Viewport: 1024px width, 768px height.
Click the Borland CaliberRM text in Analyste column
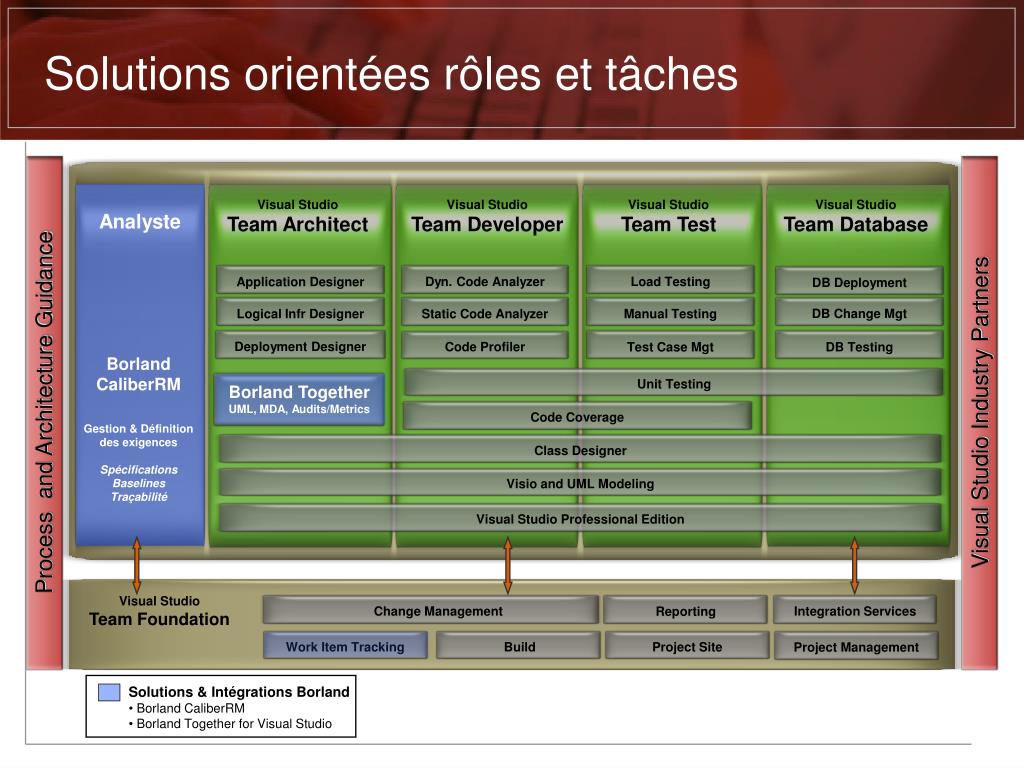(138, 374)
